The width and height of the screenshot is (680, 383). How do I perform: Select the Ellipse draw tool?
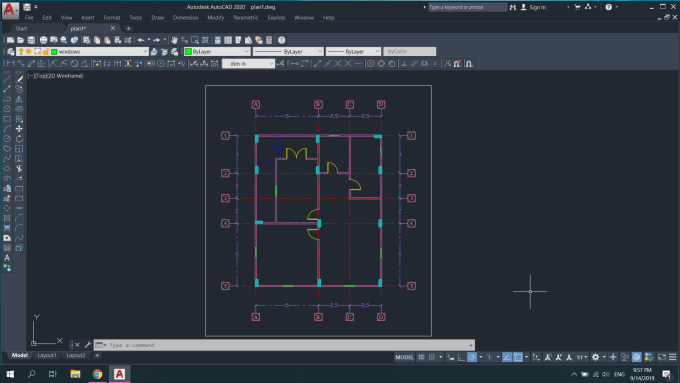coord(7,169)
